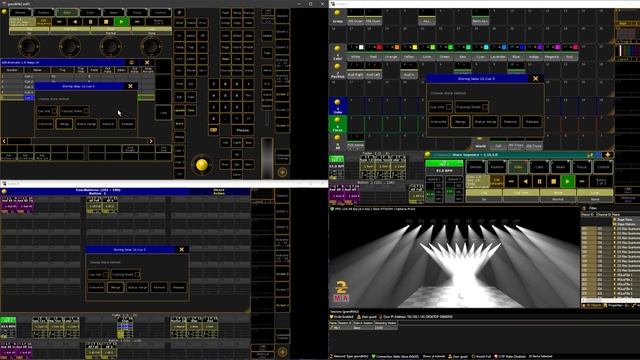Click the yellow MA key beside Please
Viewport: 640px width, 360px height.
point(213,130)
